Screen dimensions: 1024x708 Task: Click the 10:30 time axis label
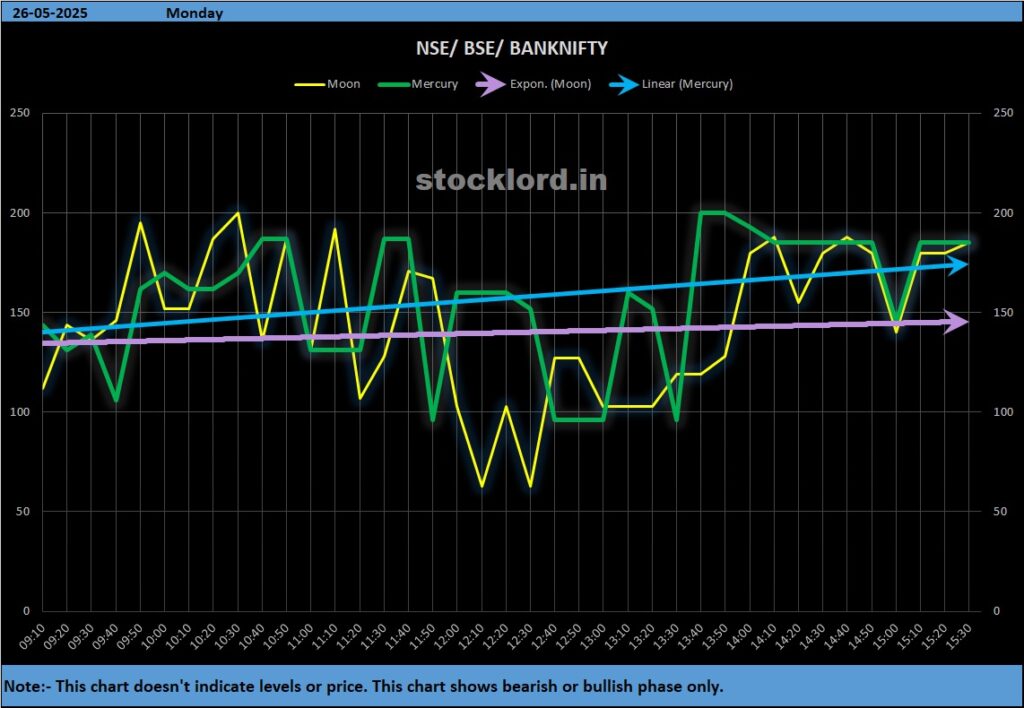[x=228, y=636]
